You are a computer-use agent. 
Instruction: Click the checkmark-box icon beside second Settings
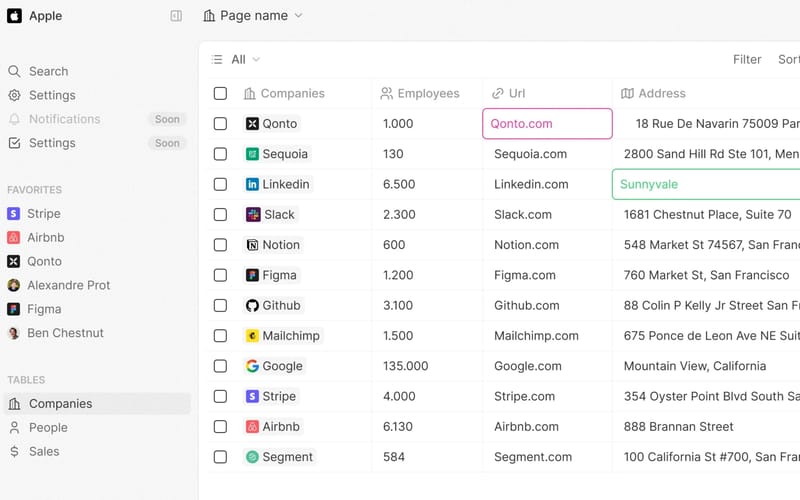point(14,143)
